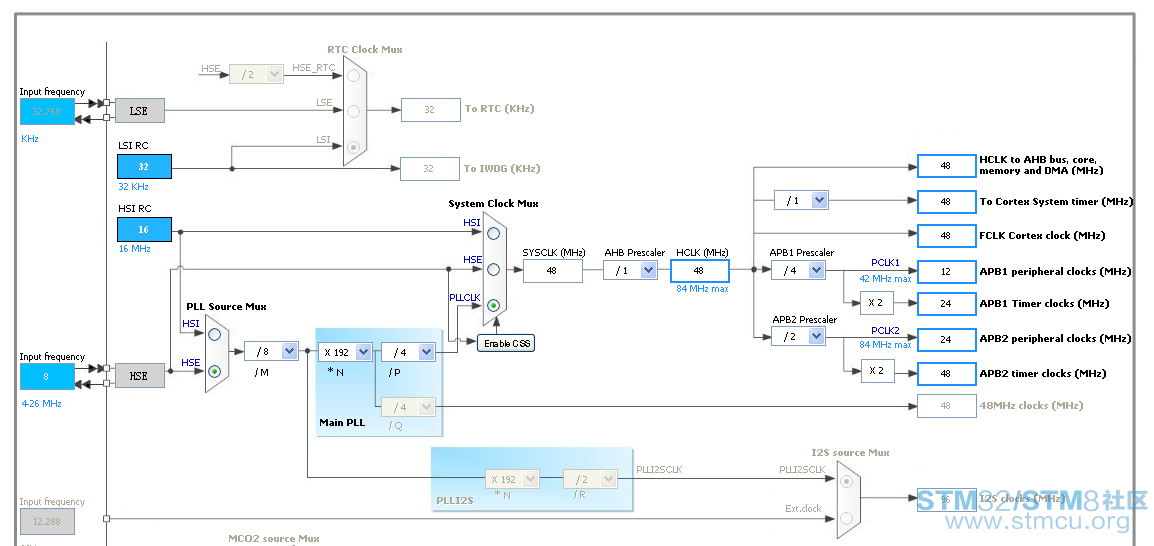Select LSI in RTC Clock Mux
The image size is (1154, 546).
click(x=354, y=146)
